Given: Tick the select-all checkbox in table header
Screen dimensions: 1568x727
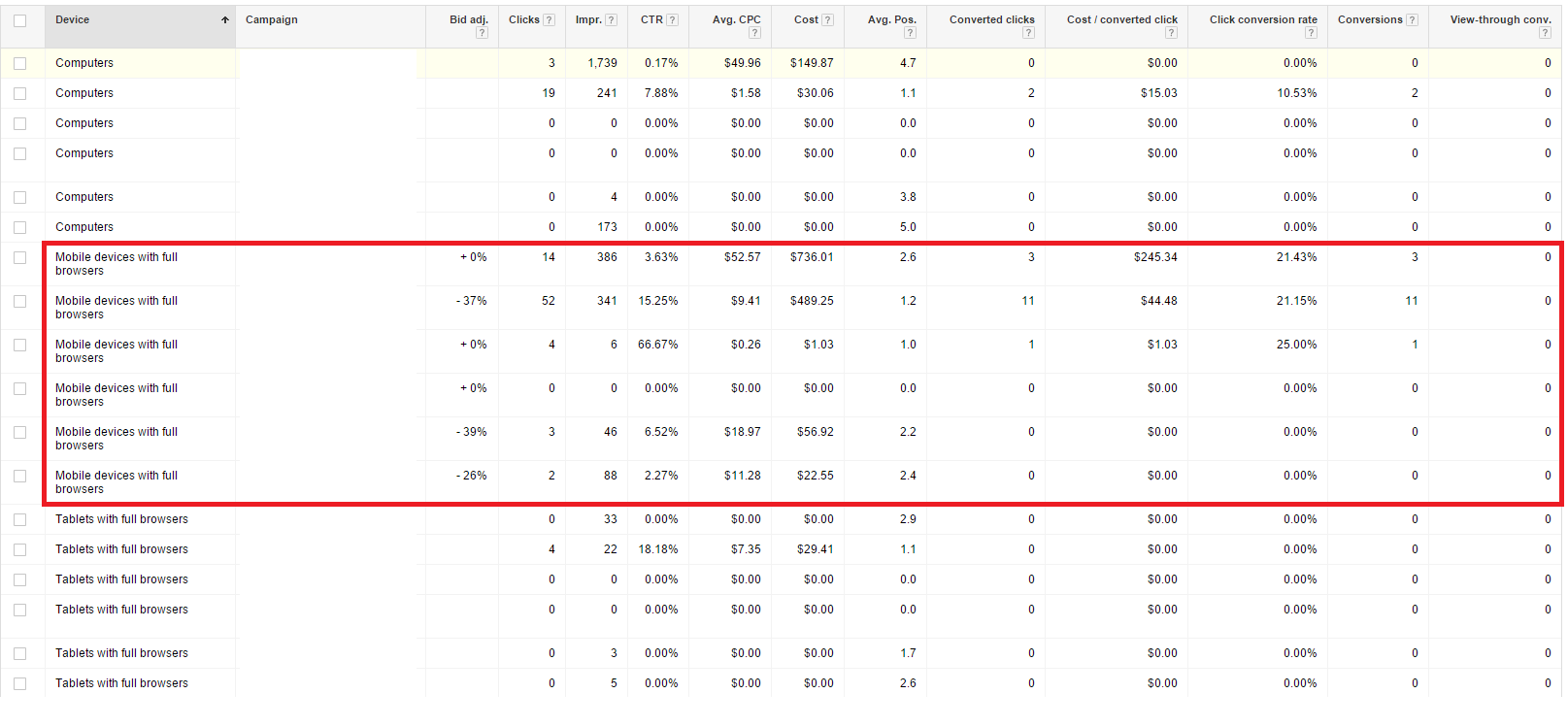Looking at the screenshot, I should 20,20.
